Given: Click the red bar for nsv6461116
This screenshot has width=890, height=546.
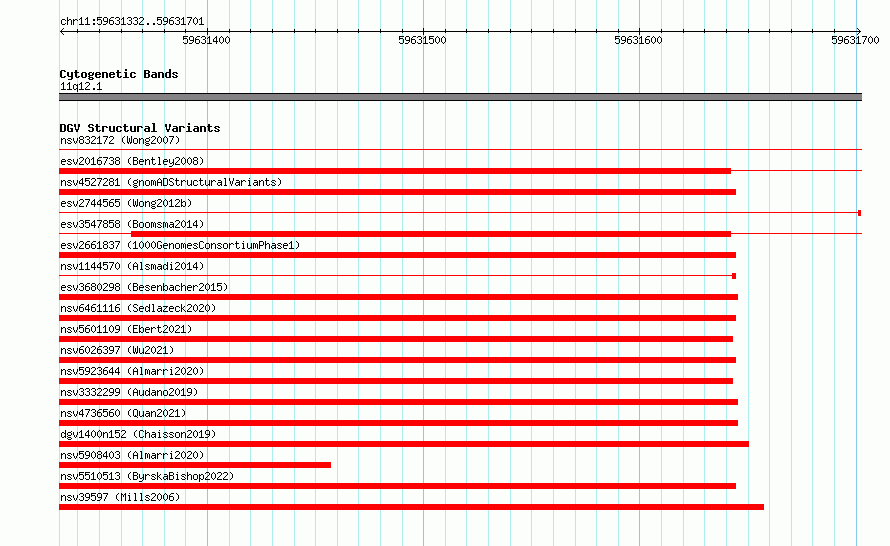Looking at the screenshot, I should (x=397, y=318).
